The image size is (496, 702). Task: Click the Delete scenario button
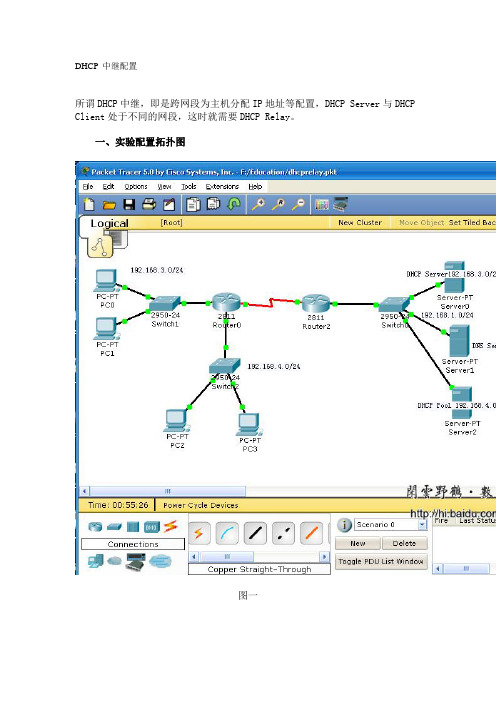[x=404, y=543]
